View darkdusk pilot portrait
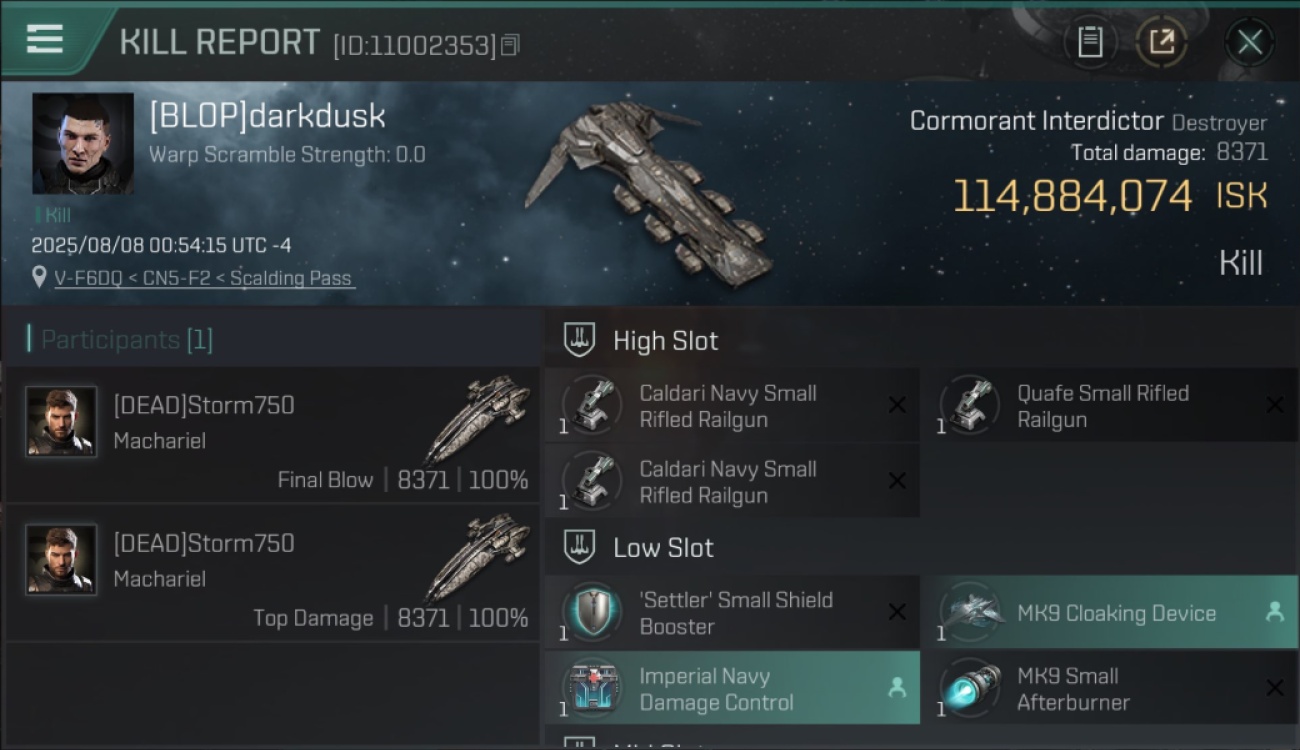 tap(83, 143)
